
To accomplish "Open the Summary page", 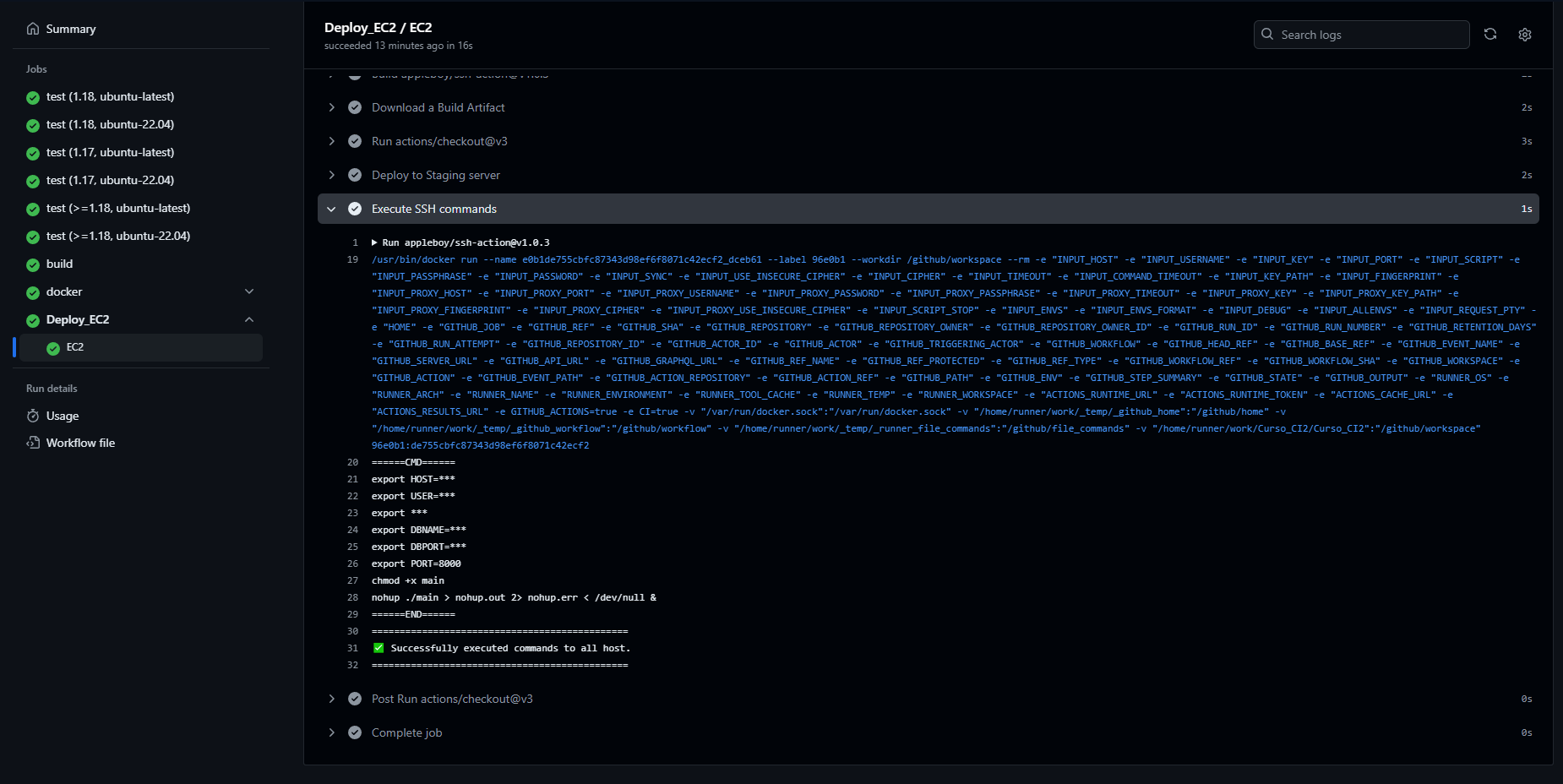I will click(x=71, y=29).
